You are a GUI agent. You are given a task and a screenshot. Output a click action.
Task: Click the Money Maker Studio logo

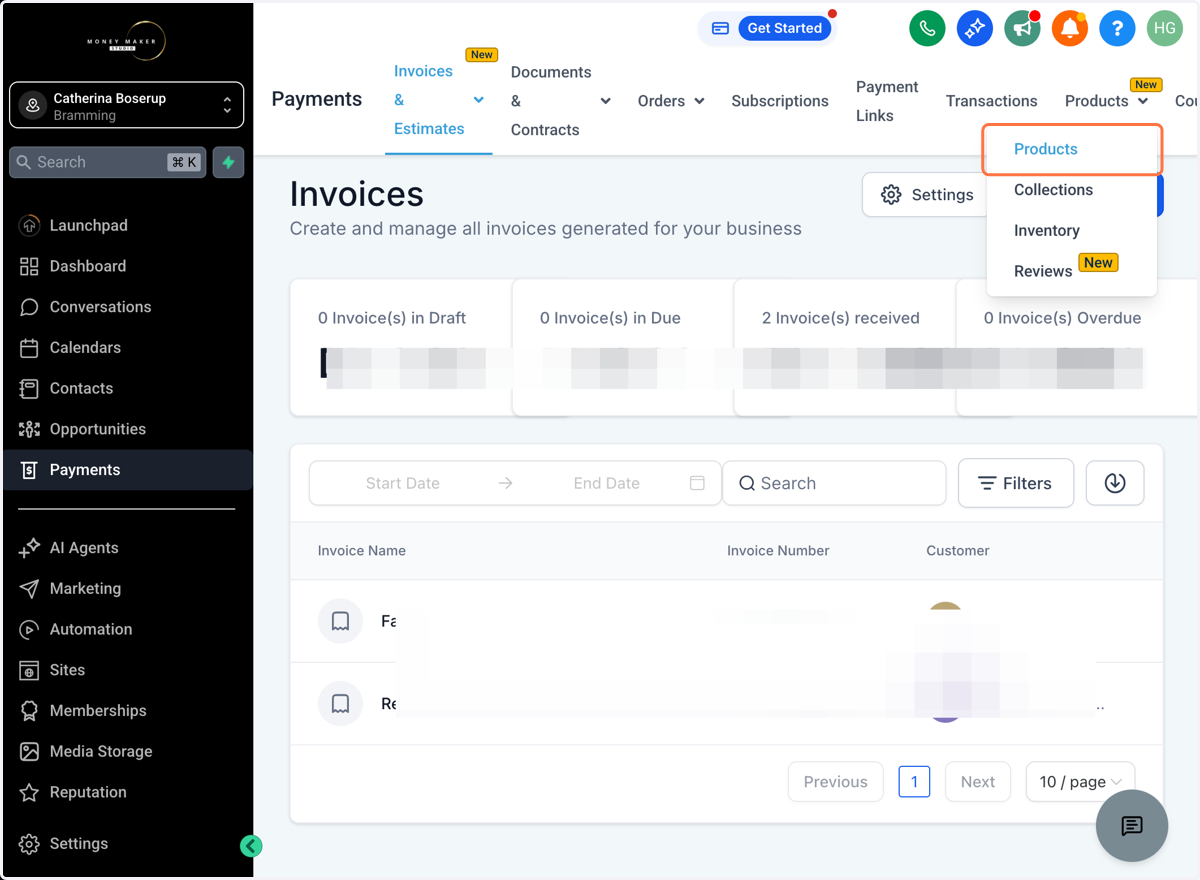click(127, 41)
